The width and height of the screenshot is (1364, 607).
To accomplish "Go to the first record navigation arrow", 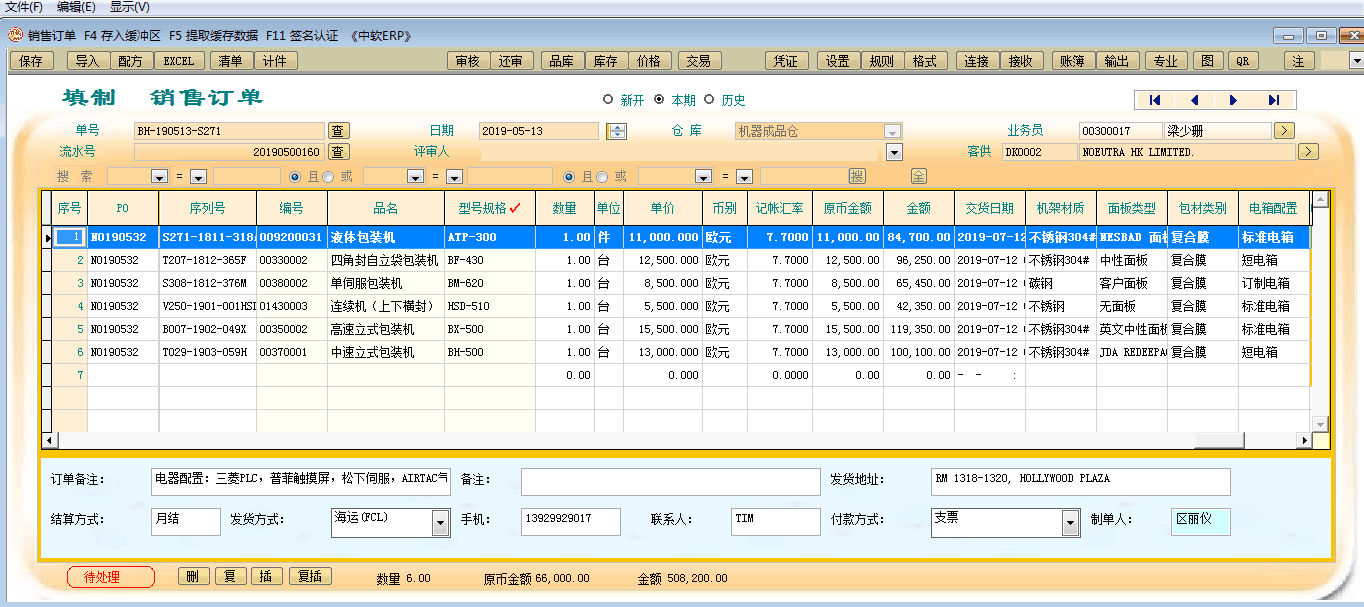I will point(1155,100).
